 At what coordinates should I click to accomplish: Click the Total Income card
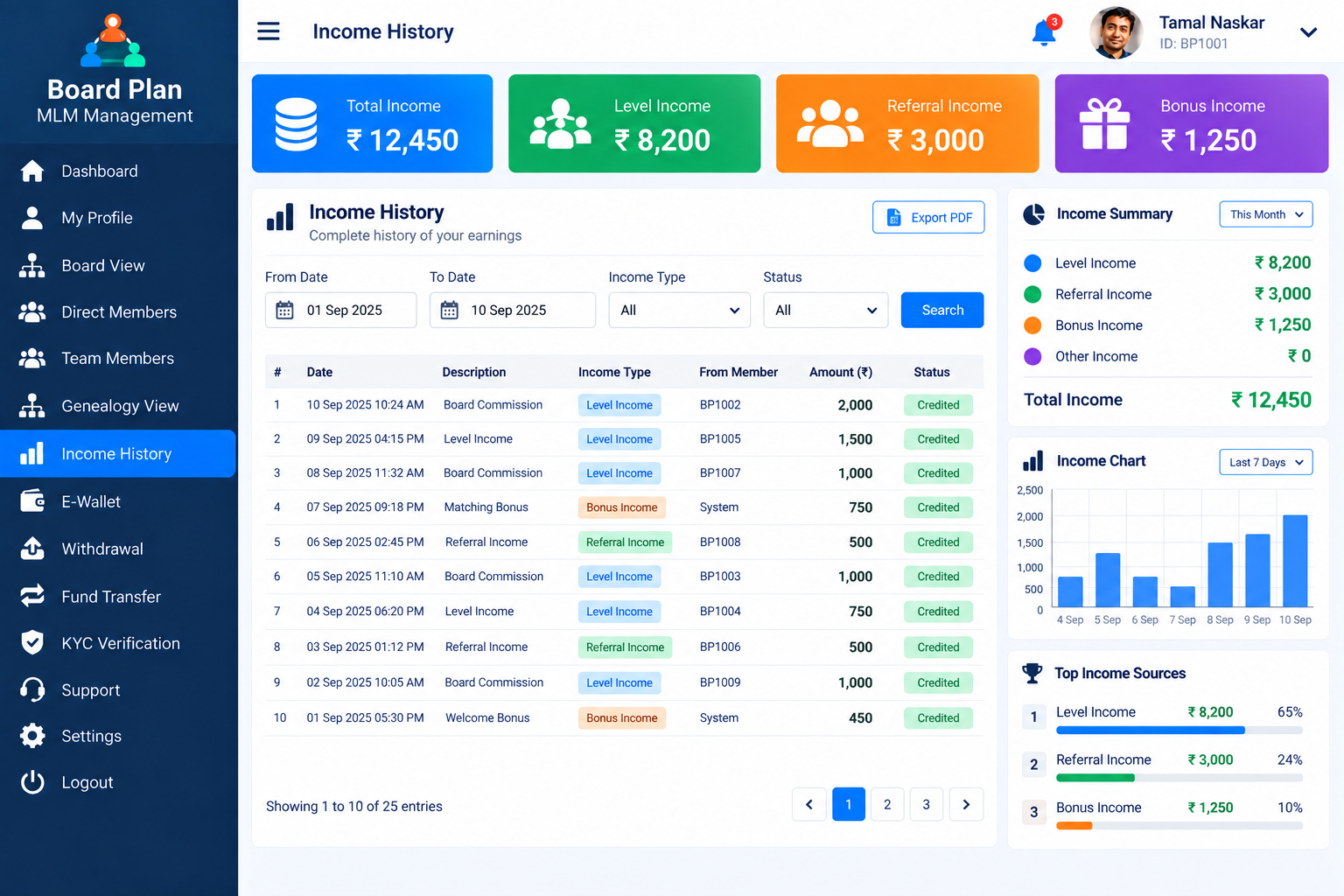(372, 123)
